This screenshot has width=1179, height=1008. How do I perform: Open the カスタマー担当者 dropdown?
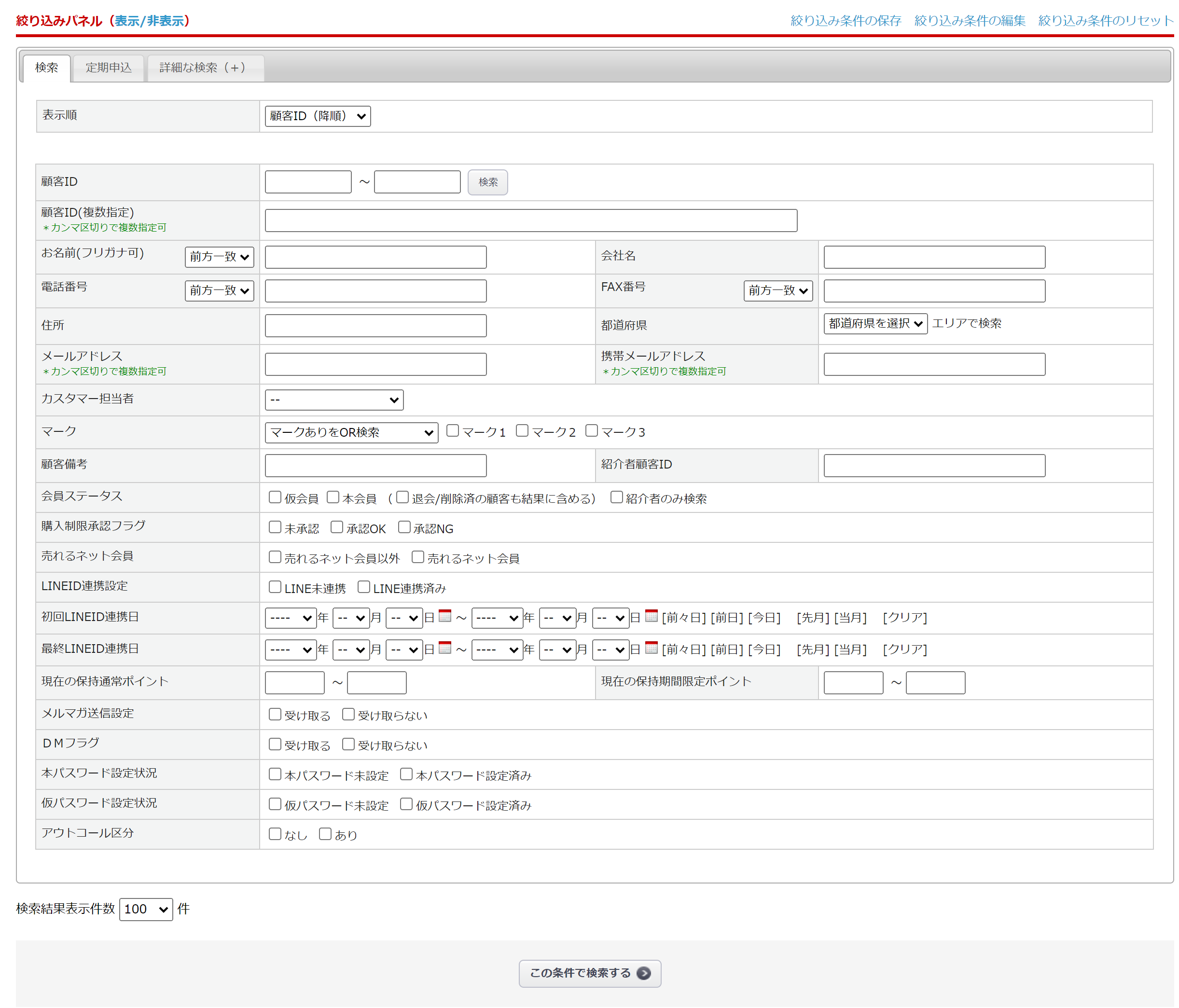click(x=334, y=400)
